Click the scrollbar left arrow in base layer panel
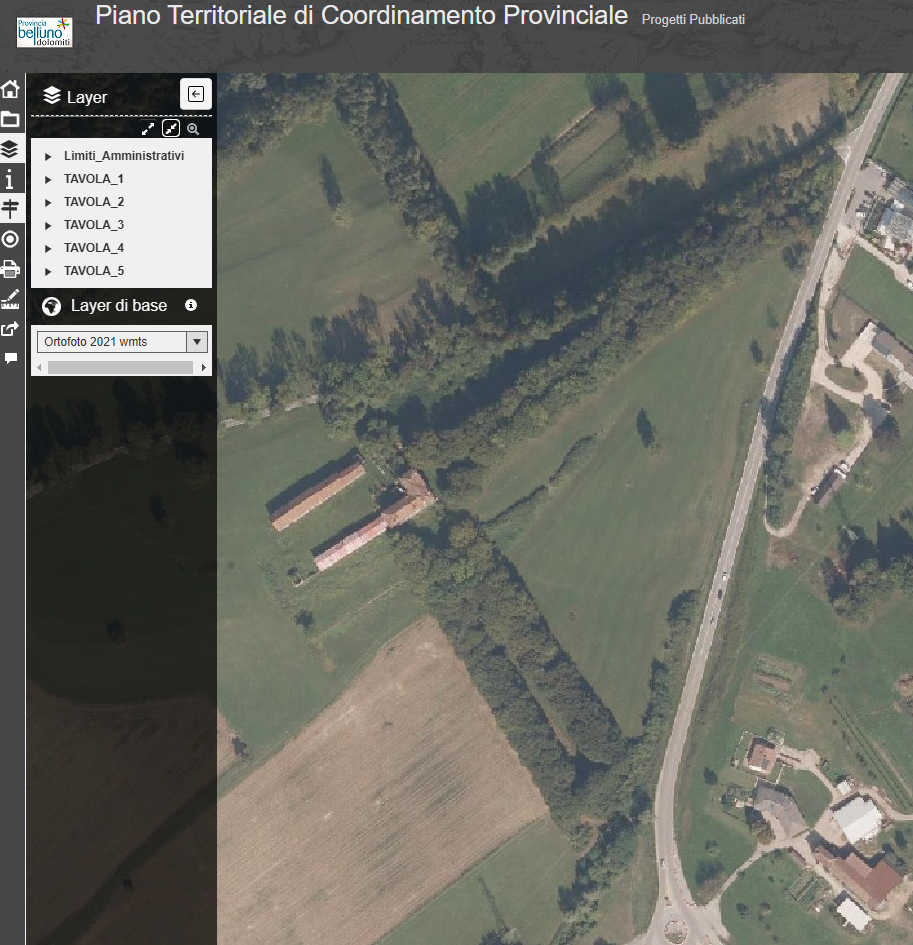The image size is (913, 945). (x=39, y=367)
